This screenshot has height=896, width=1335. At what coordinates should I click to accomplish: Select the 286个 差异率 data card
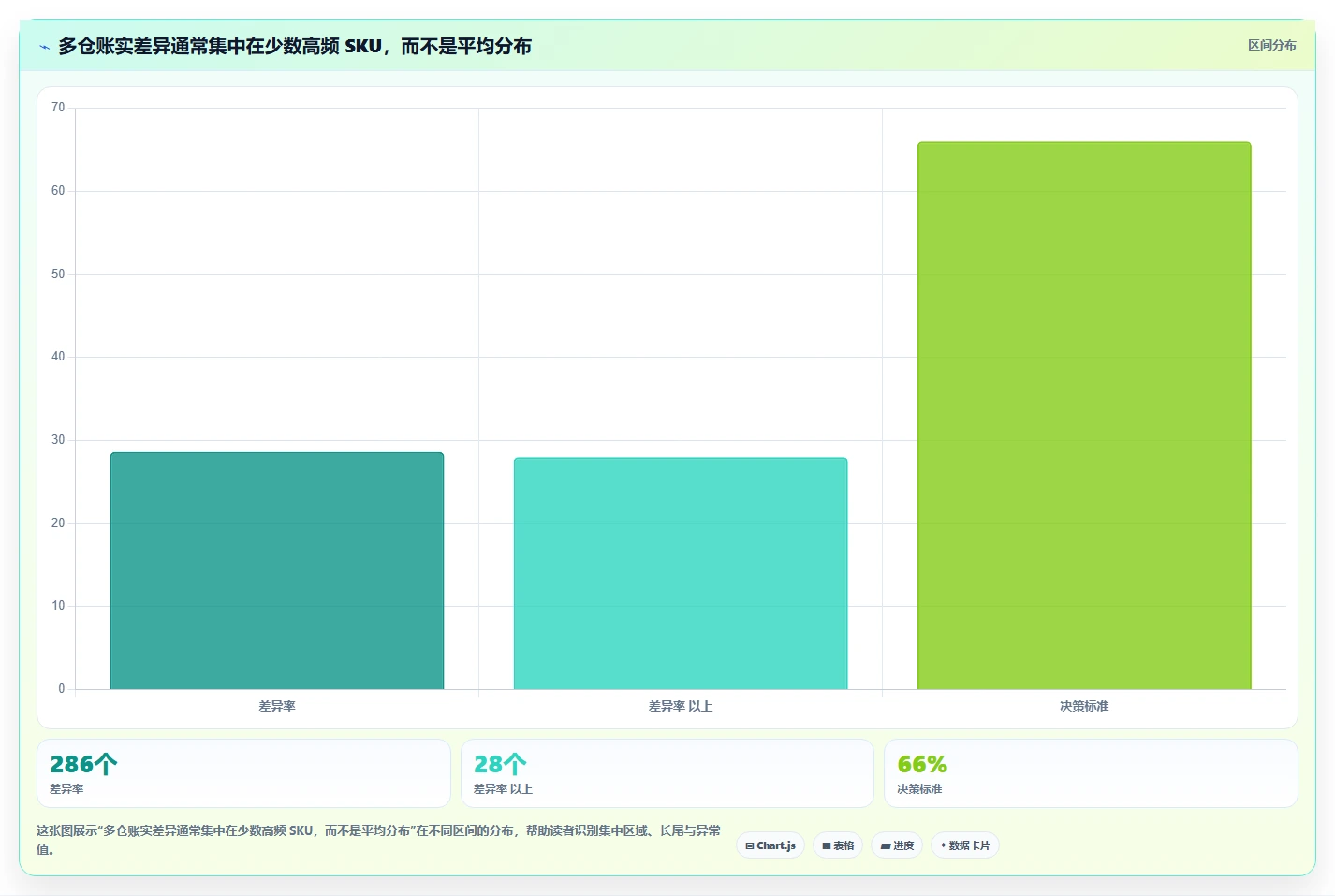(x=243, y=773)
